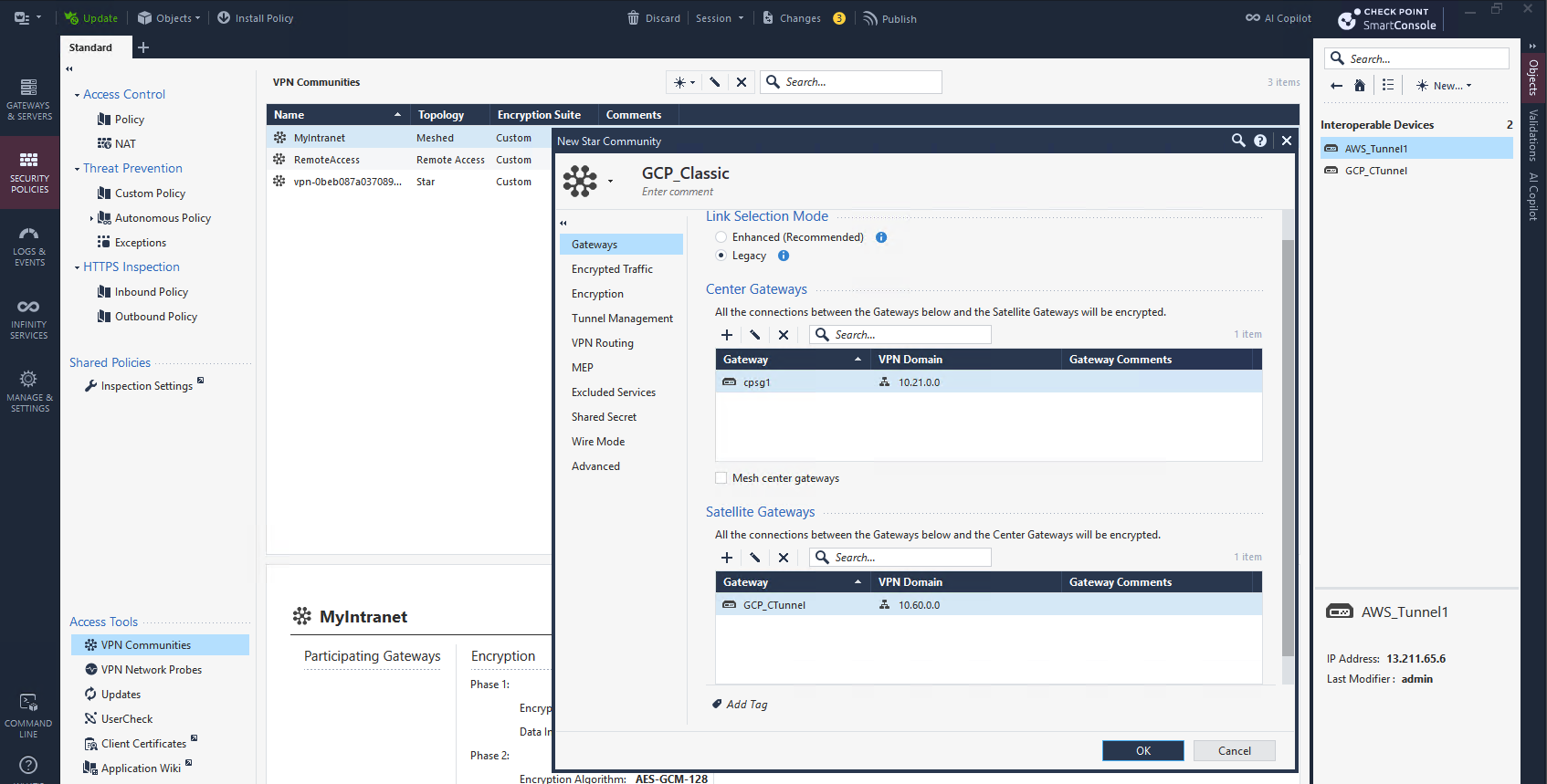Viewport: 1547px width, 784px height.
Task: Click OK to save the community
Action: point(1142,751)
